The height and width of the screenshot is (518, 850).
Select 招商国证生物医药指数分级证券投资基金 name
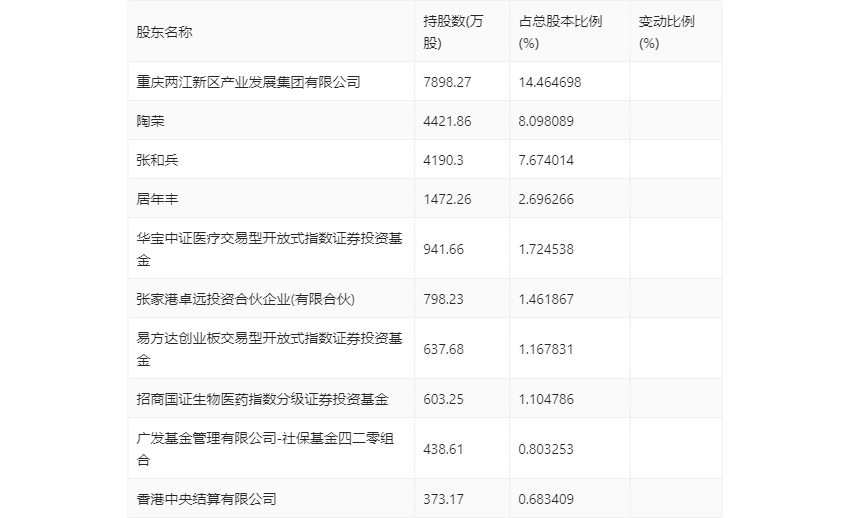click(x=262, y=399)
